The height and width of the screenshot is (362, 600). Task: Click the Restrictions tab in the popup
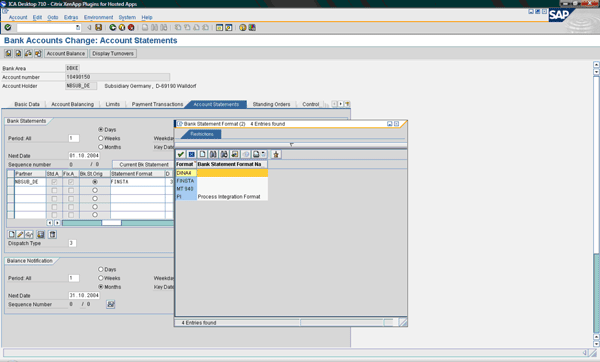pyautogui.click(x=202, y=134)
